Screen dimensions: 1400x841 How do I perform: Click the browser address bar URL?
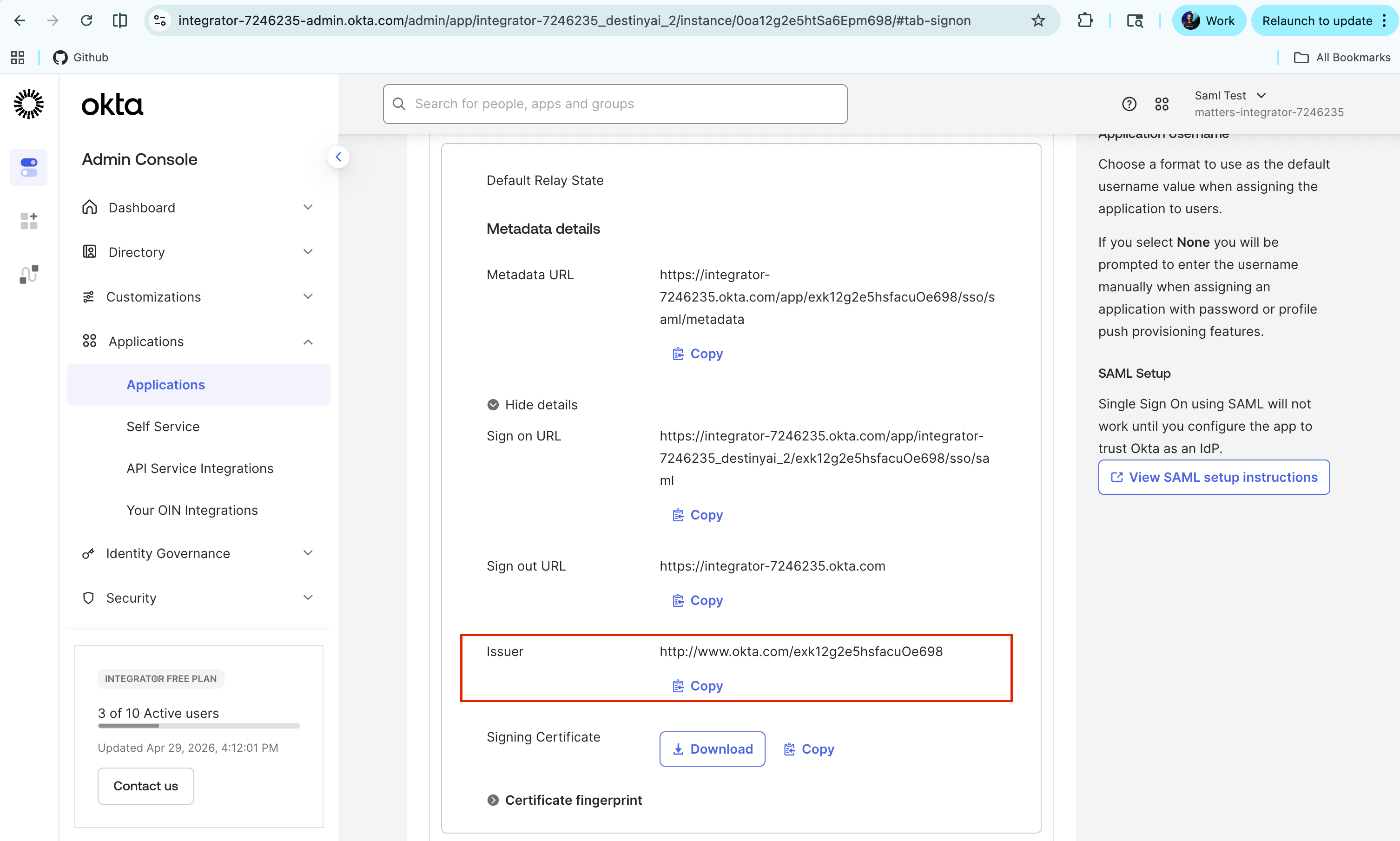click(x=574, y=21)
